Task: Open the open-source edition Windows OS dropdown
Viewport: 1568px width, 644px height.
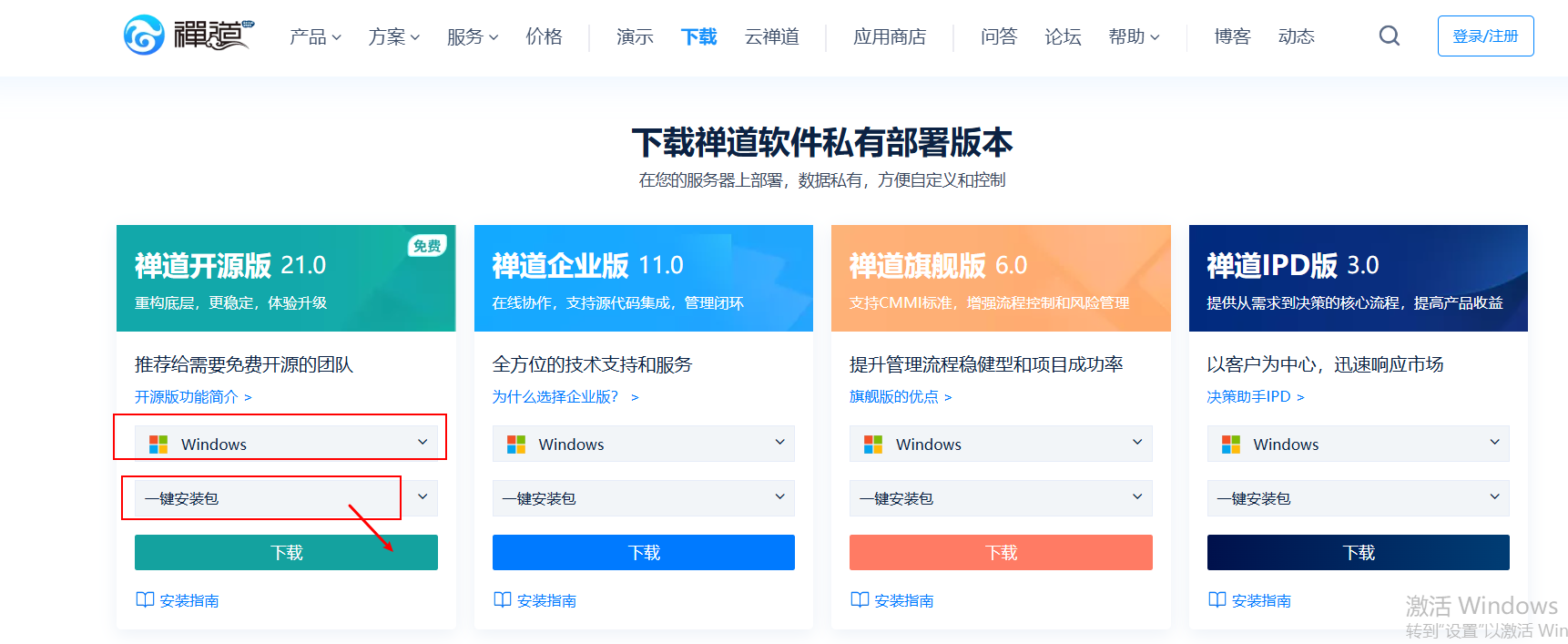Action: coord(286,444)
